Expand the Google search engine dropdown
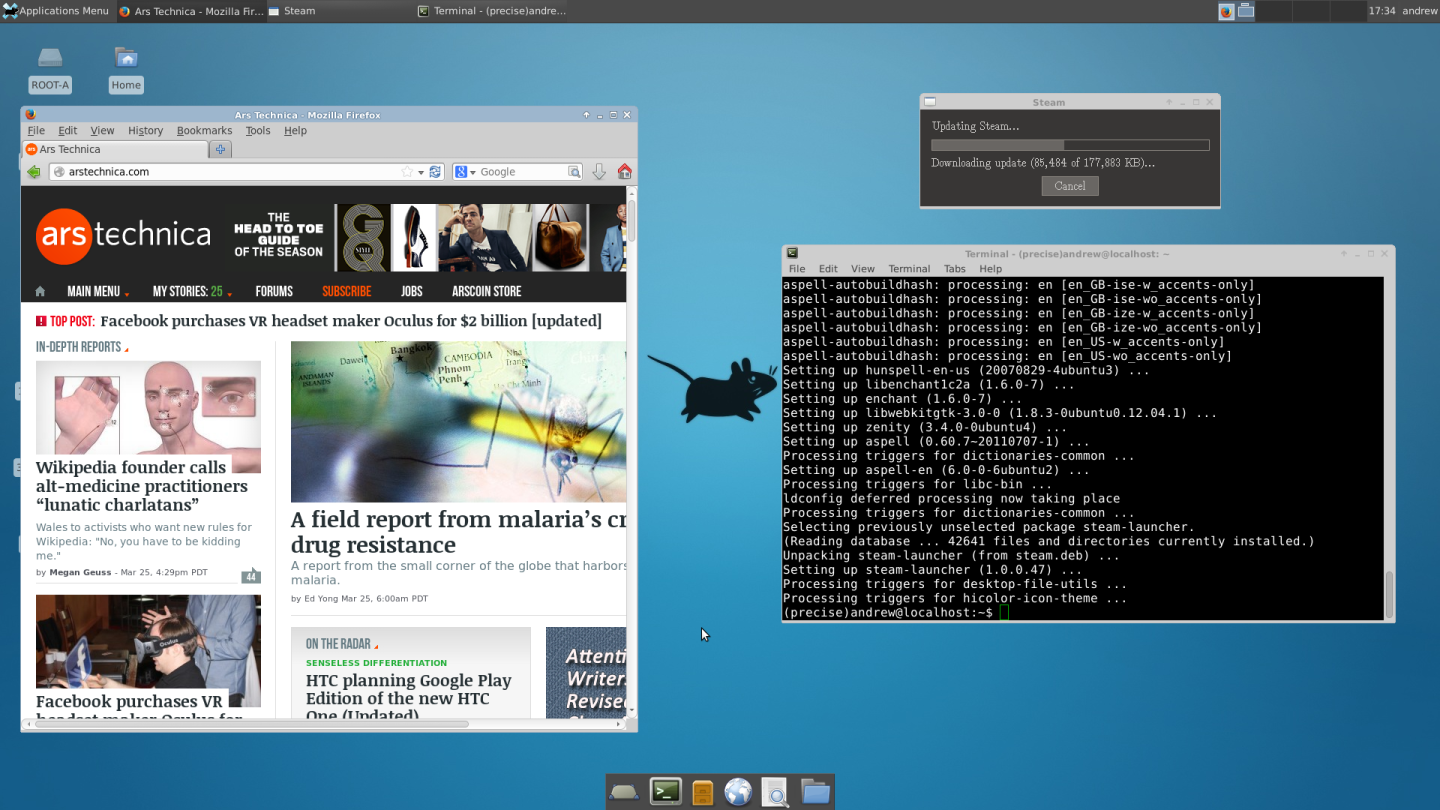The image size is (1440, 810). click(x=466, y=172)
